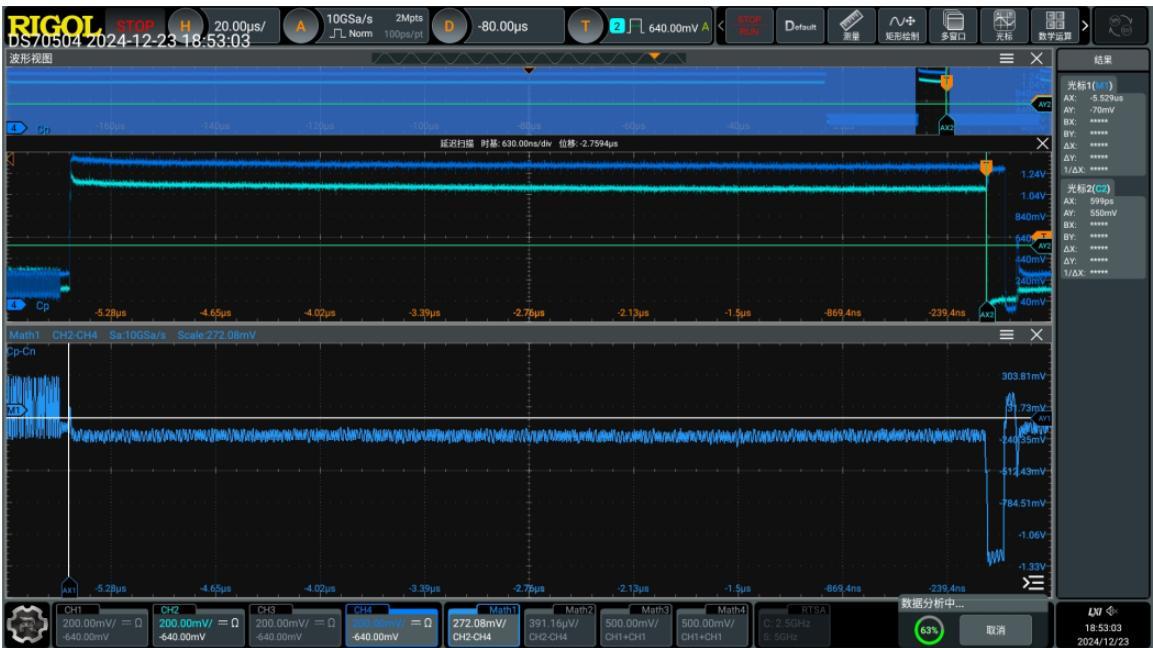Open the 矩形绘制 rectangle draw tool
The image size is (1153, 648).
902,26
